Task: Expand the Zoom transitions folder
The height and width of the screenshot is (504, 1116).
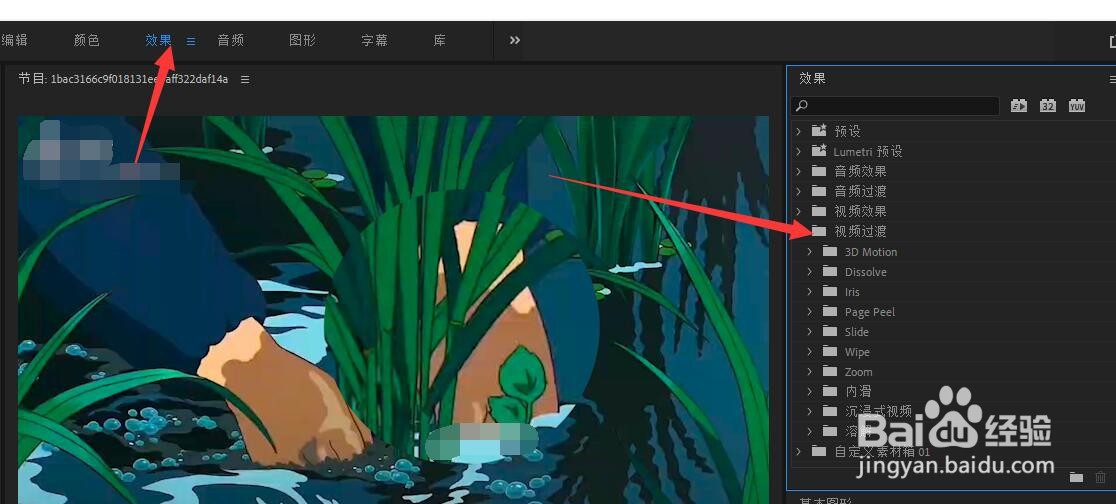Action: [809, 371]
